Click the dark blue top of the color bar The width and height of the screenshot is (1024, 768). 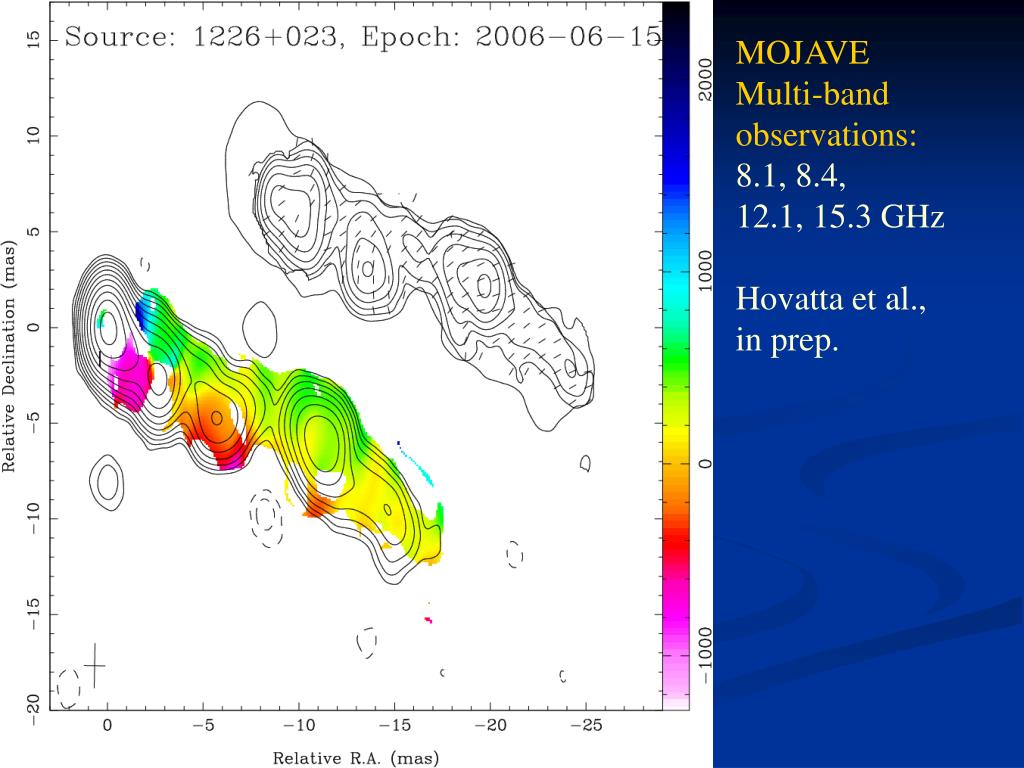pyautogui.click(x=676, y=26)
